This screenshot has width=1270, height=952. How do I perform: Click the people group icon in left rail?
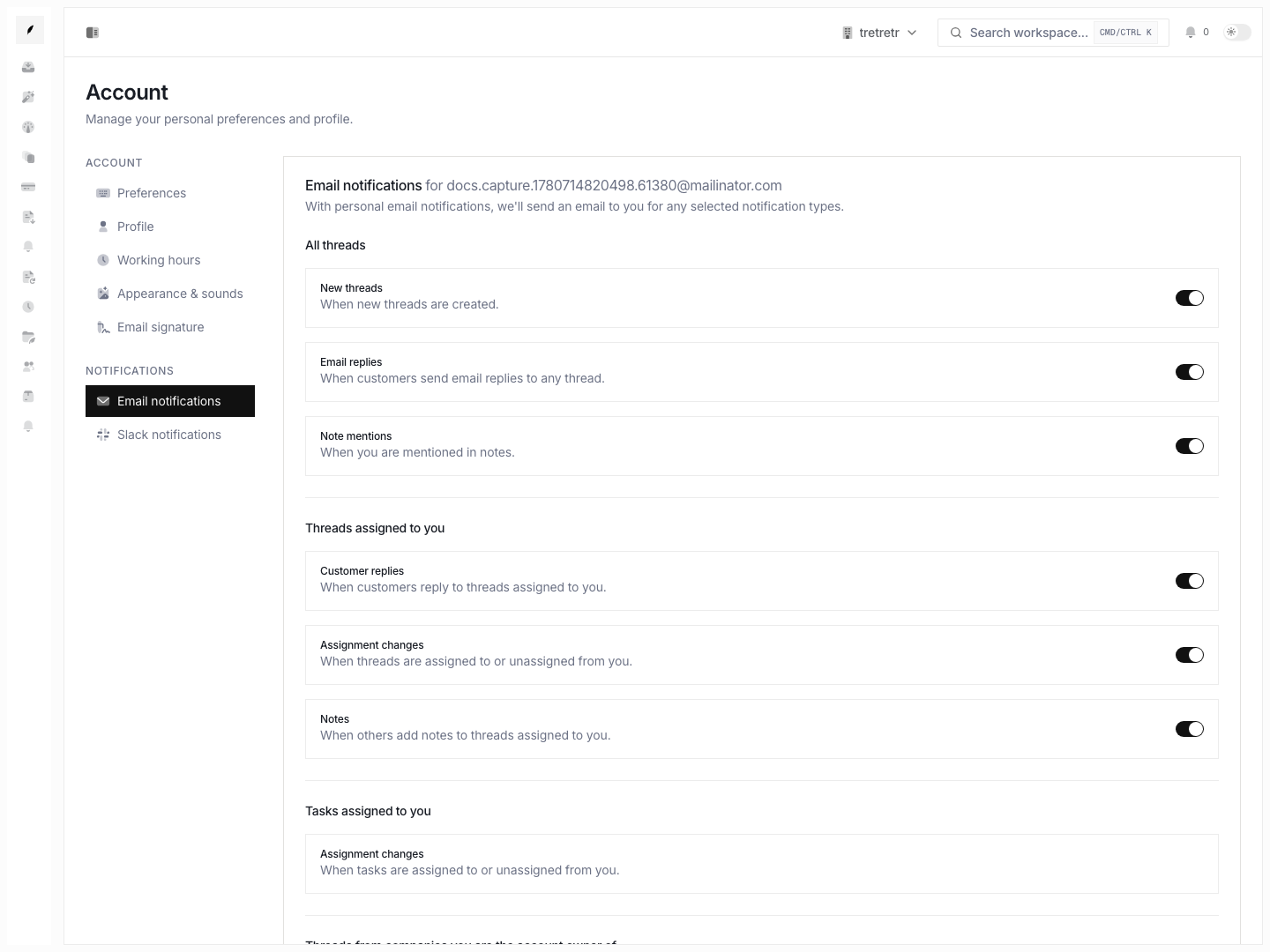point(28,367)
